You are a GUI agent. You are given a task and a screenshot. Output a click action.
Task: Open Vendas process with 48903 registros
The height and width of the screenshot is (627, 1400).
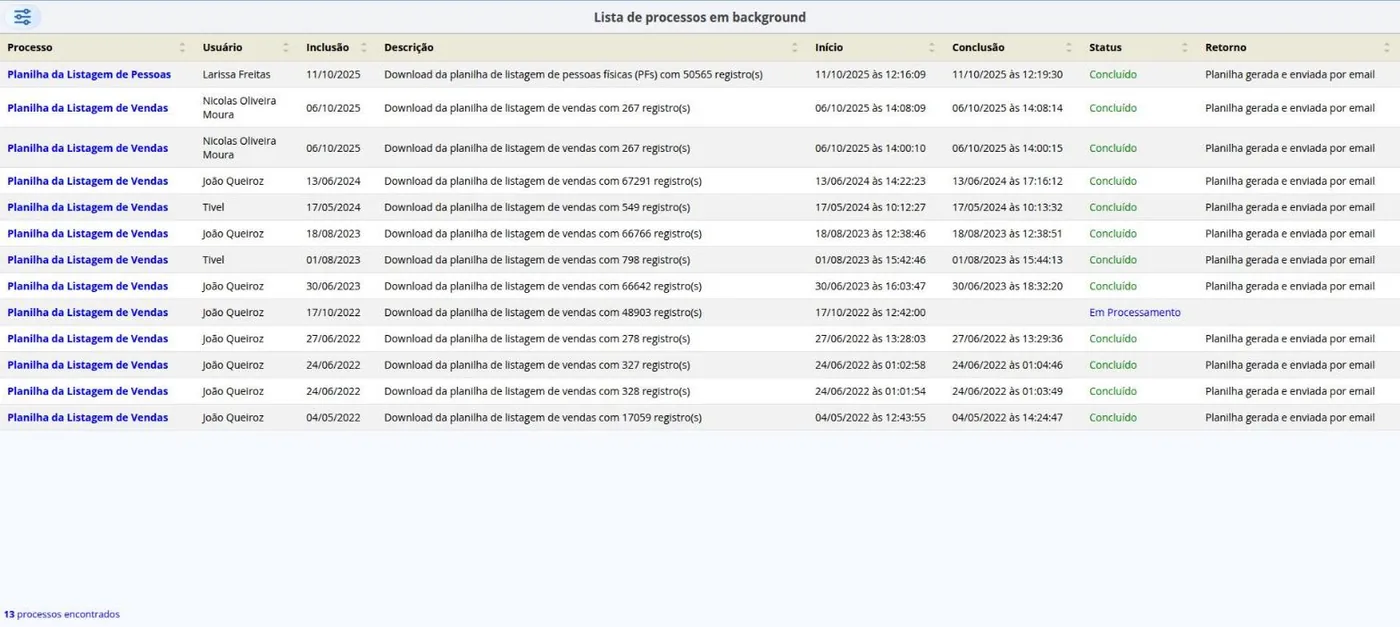[88, 313]
